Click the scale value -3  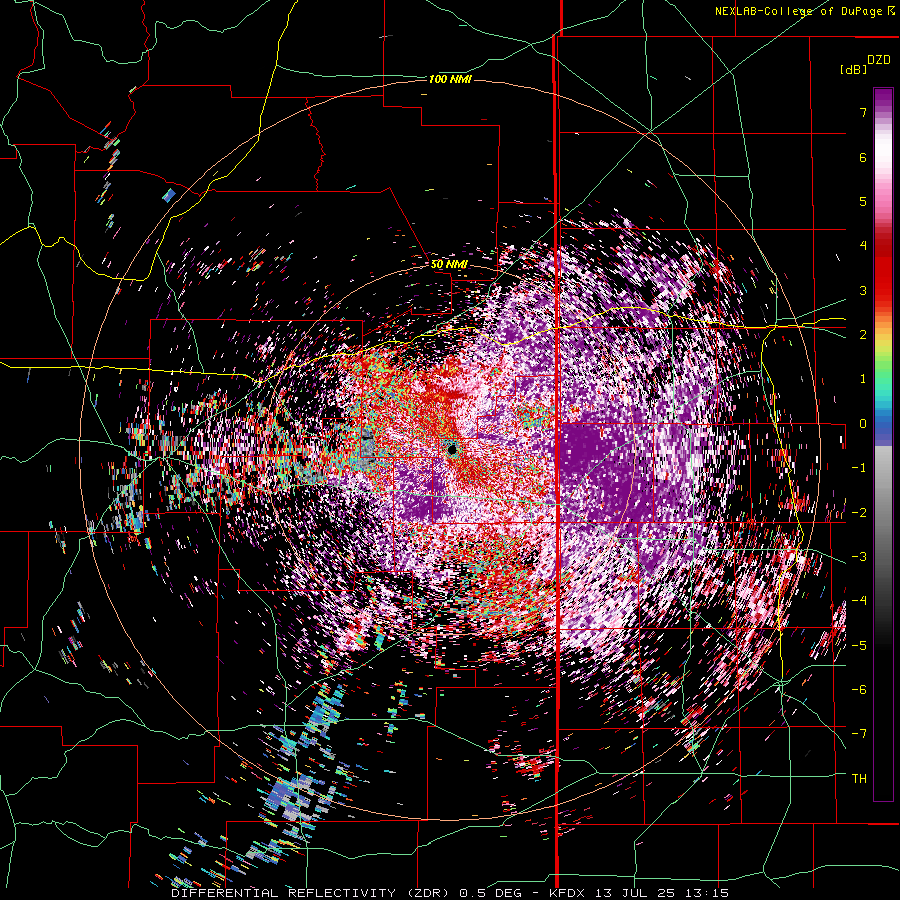[859, 556]
